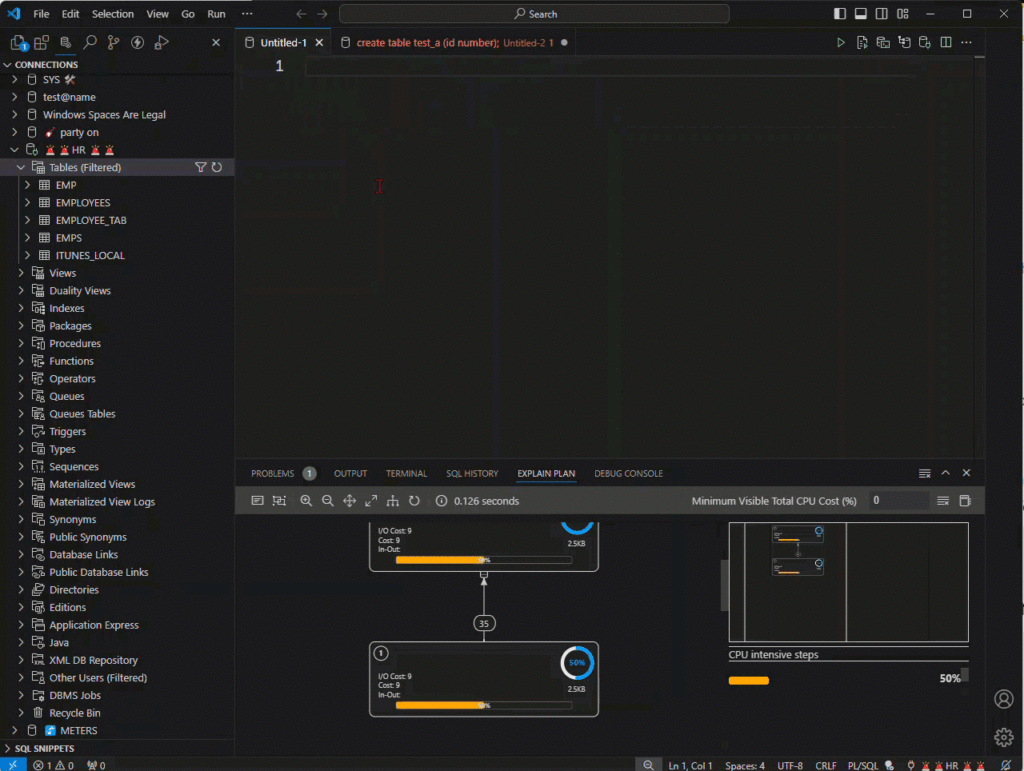Click the Minimum Visible Total CPU Cost field
This screenshot has width=1024, height=771.
(x=899, y=501)
